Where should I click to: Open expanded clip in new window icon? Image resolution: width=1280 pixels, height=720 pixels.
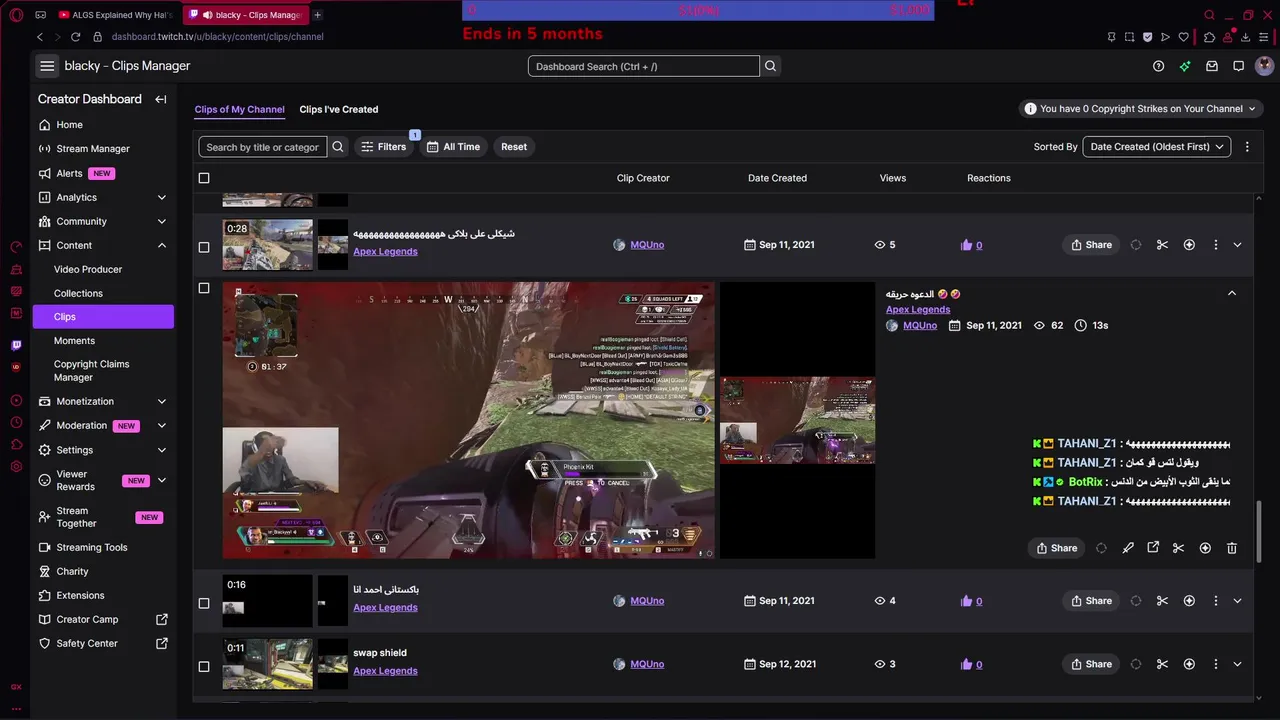[x=1153, y=548]
